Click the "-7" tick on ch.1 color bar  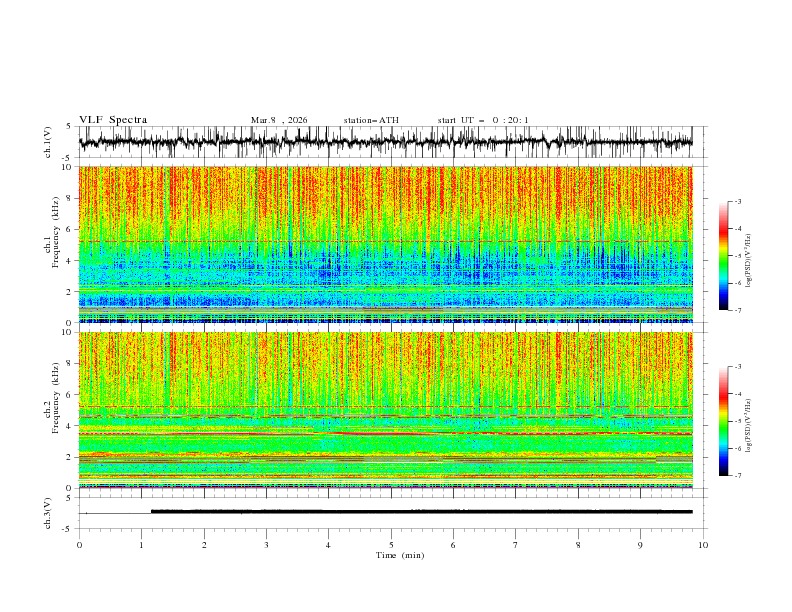click(738, 310)
